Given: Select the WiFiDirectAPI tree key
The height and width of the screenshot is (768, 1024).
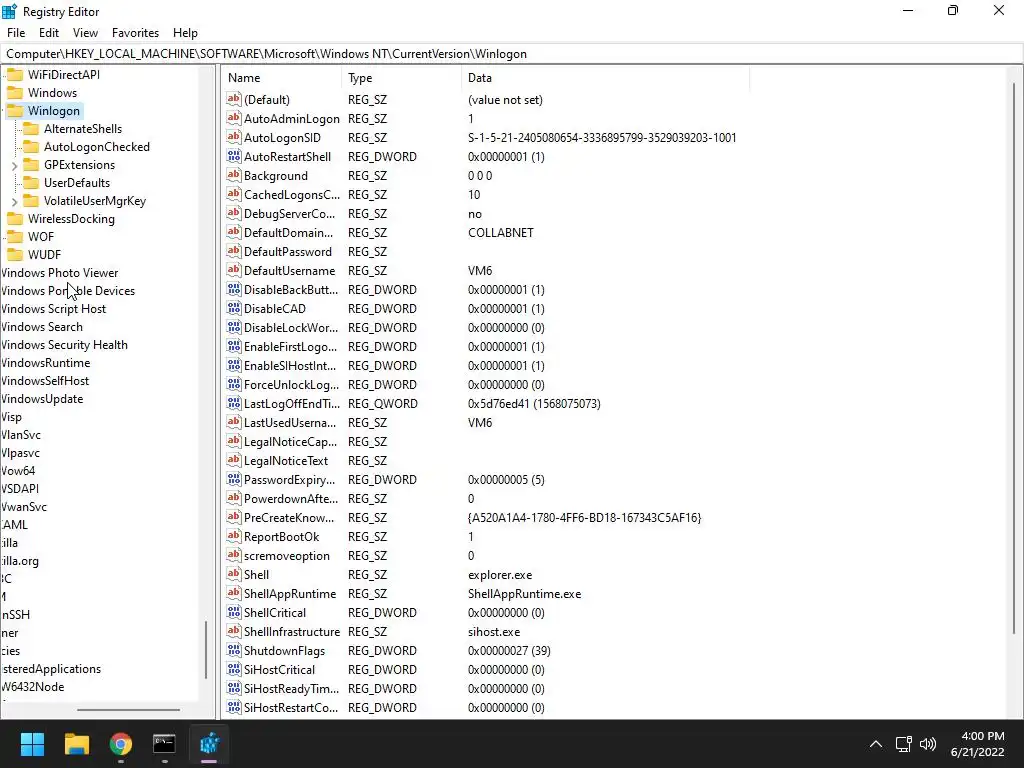Looking at the screenshot, I should click(x=64, y=74).
